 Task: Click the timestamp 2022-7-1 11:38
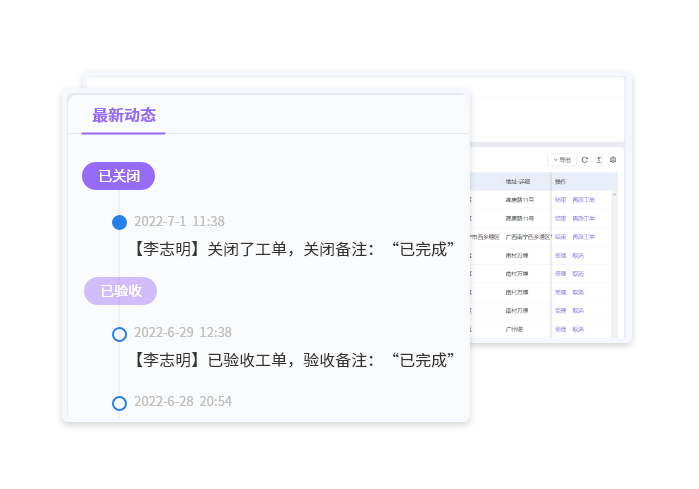coord(179,221)
